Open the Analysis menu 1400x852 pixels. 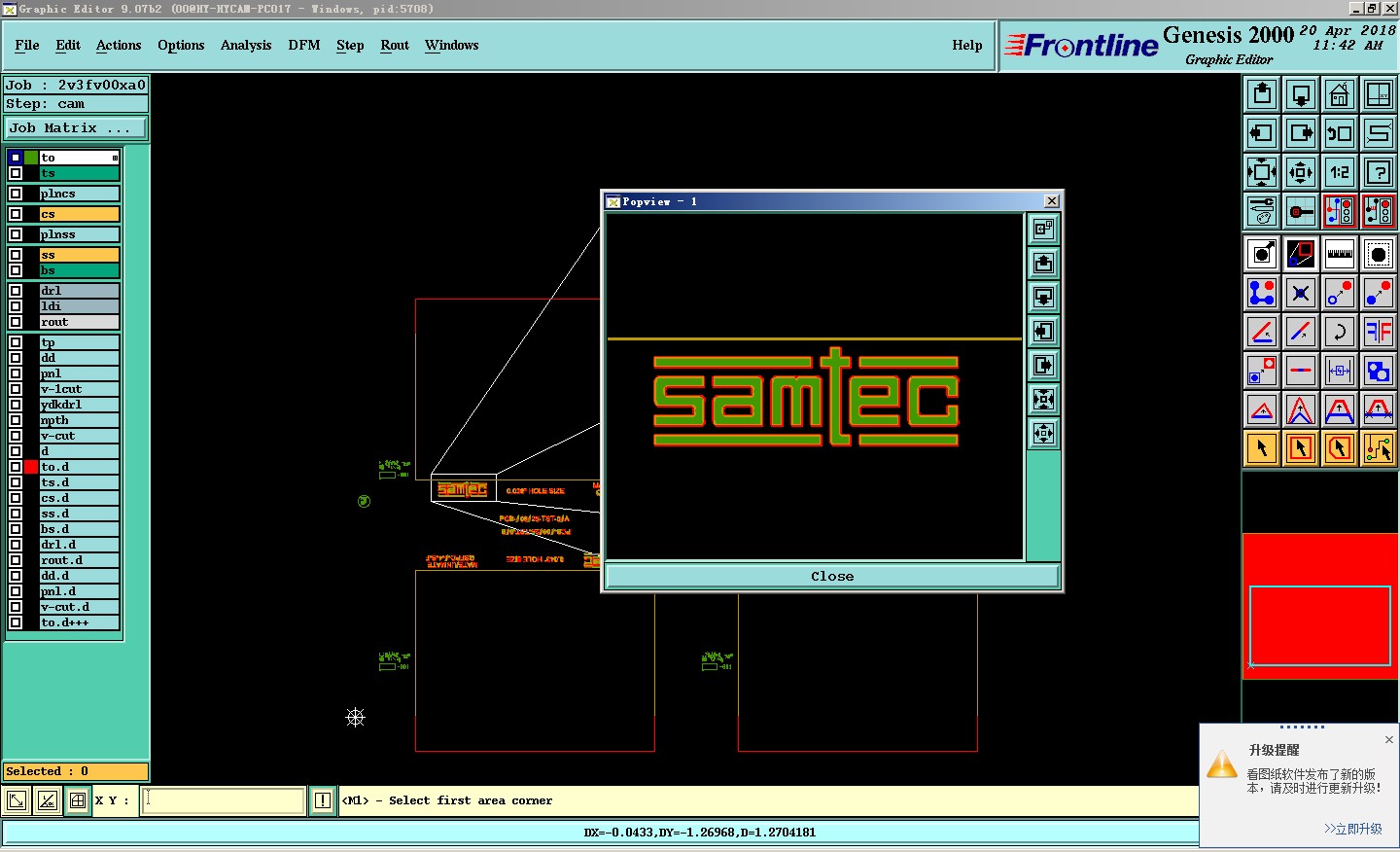[246, 45]
